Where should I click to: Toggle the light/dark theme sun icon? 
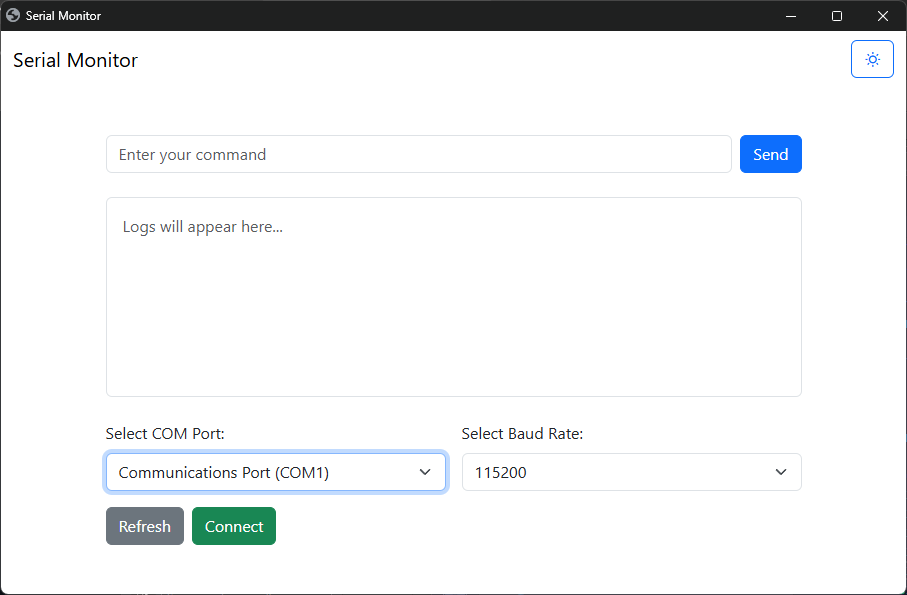[872, 59]
